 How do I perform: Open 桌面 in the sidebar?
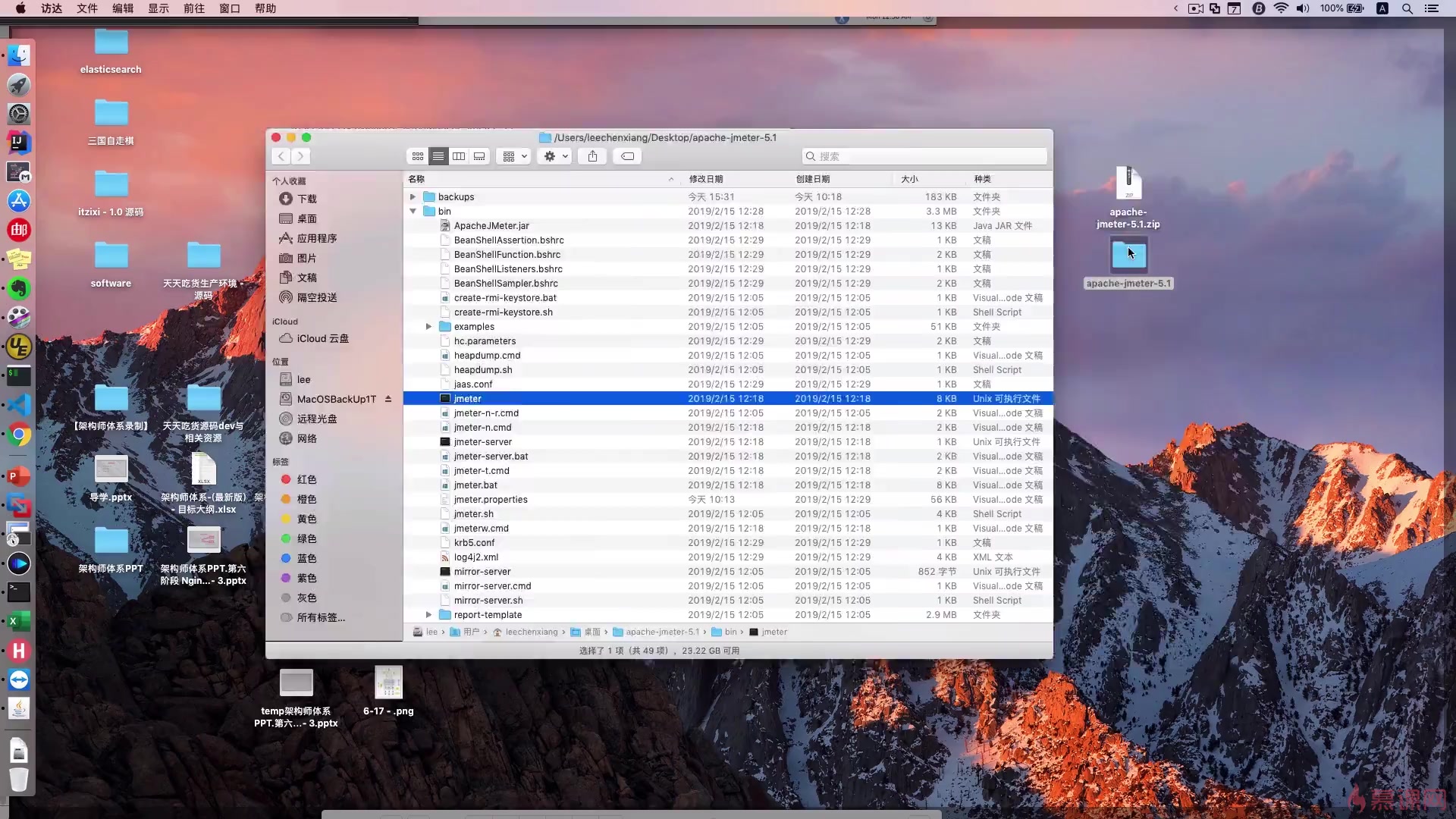click(306, 218)
